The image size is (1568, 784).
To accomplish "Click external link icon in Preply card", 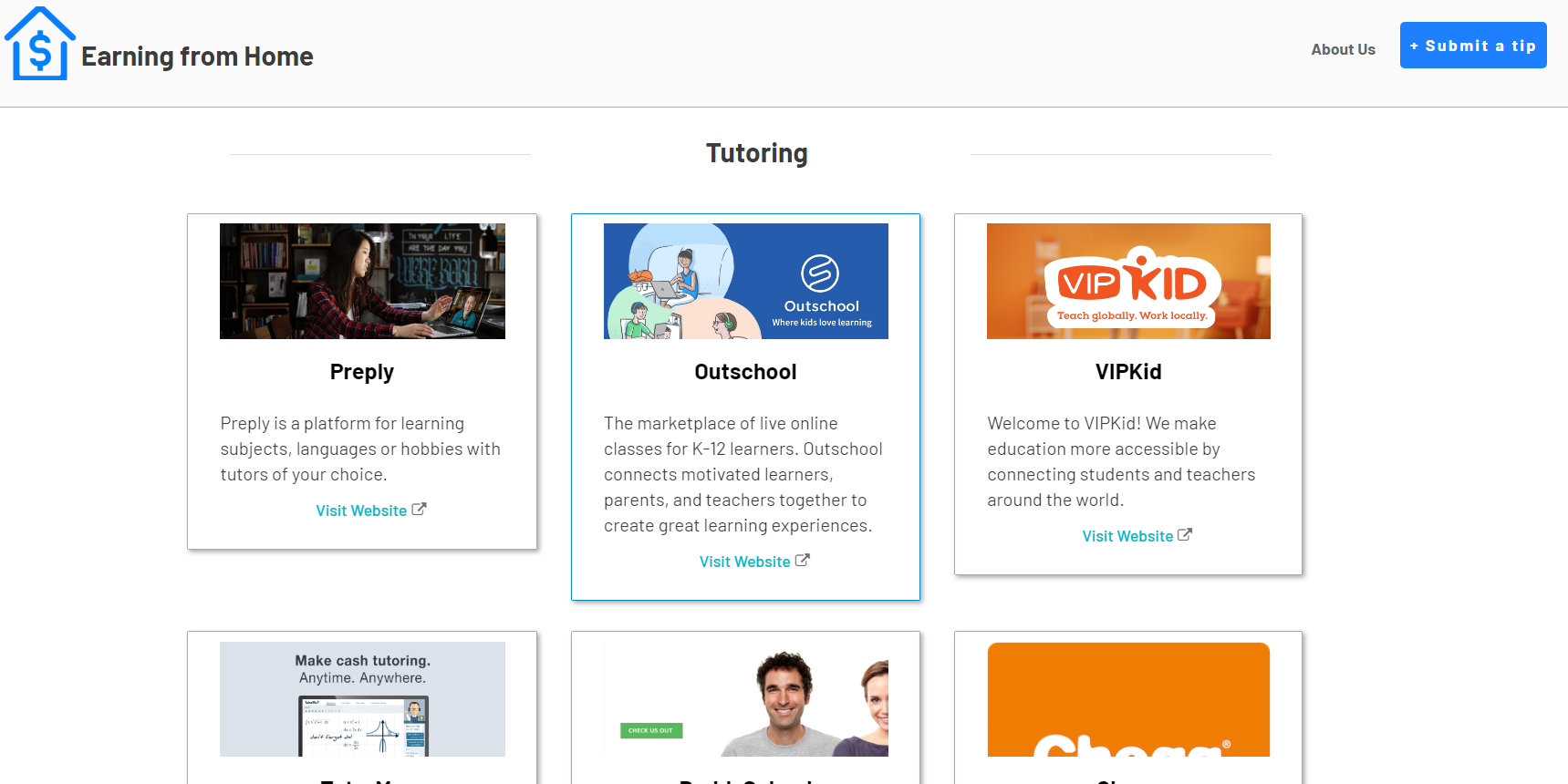I will (x=419, y=510).
